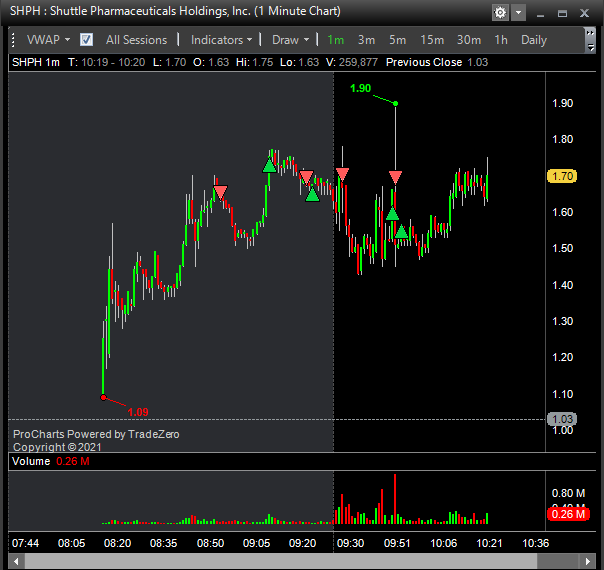Click the yellow 1.70 current price tag

(562, 176)
